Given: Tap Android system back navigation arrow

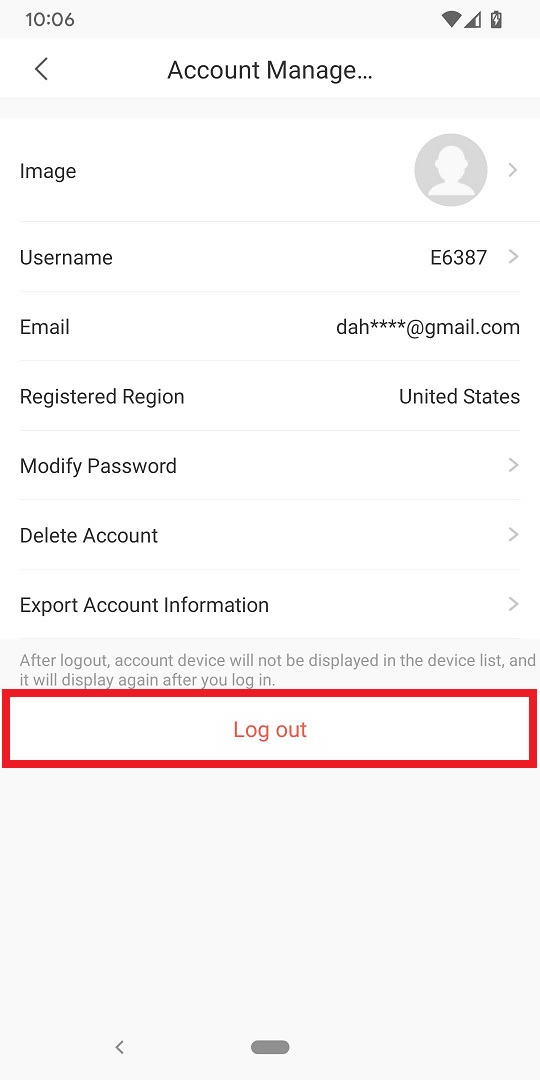Looking at the screenshot, I should coord(119,1048).
